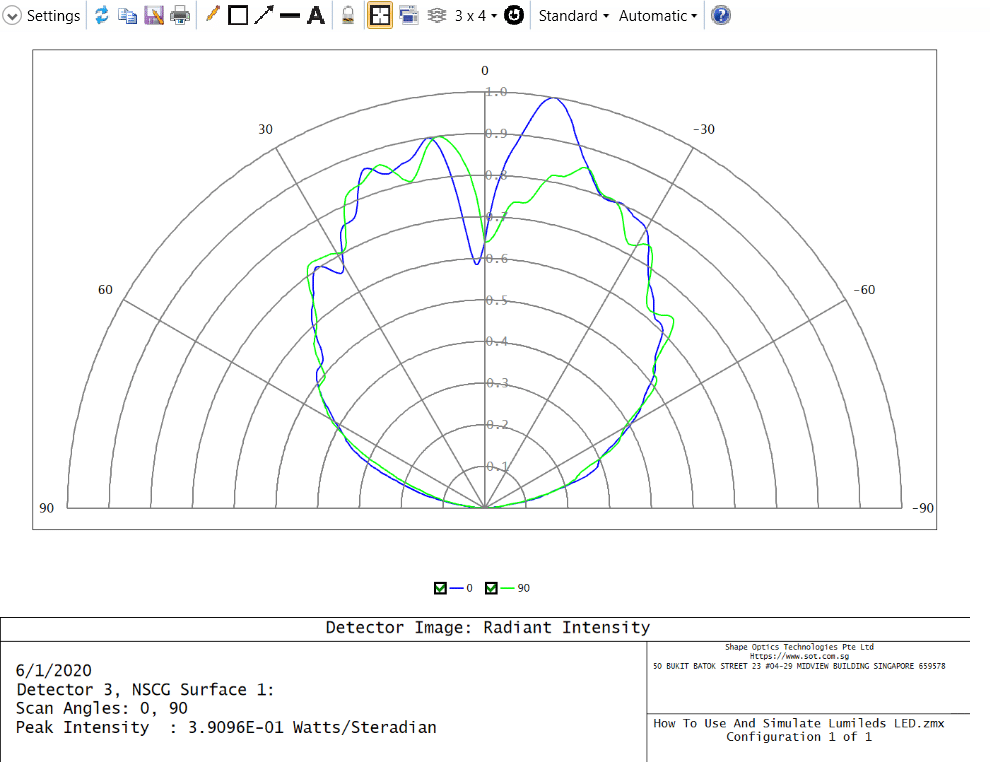
Task: Select the pencil annotation tool
Action: pyautogui.click(x=211, y=15)
